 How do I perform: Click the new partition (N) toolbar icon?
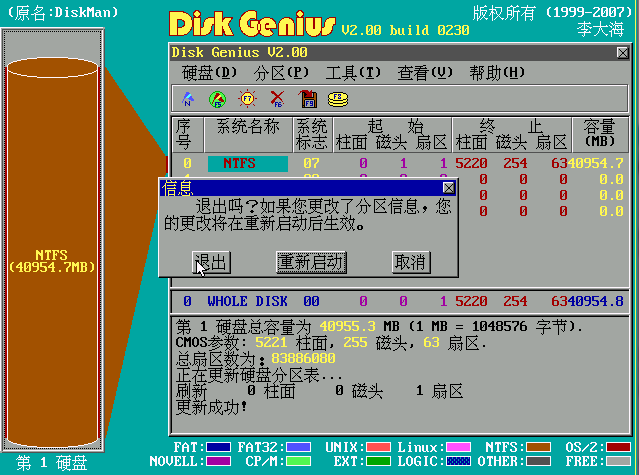(187, 99)
